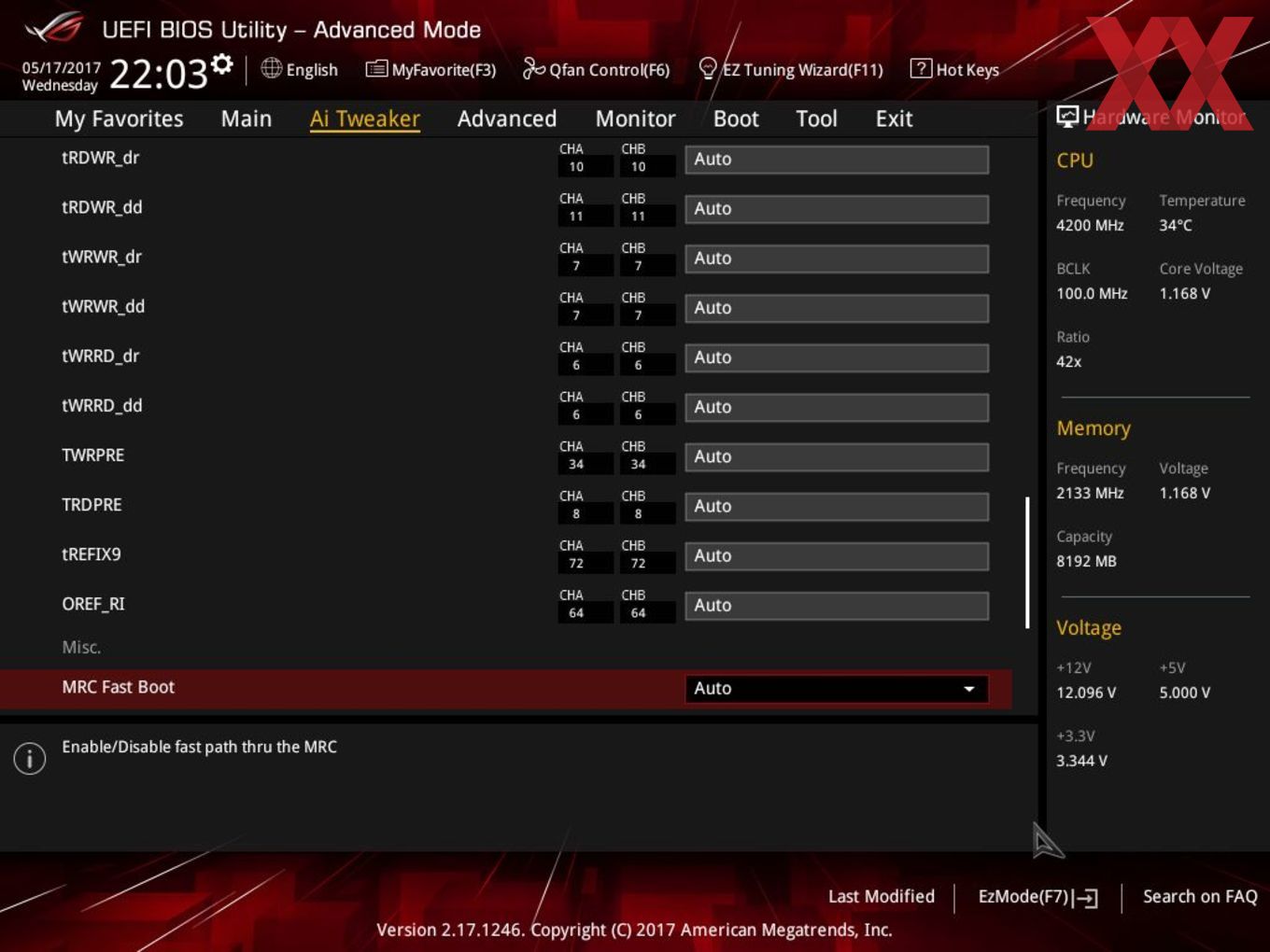
Task: Click the Misc. section heading
Action: tap(81, 647)
